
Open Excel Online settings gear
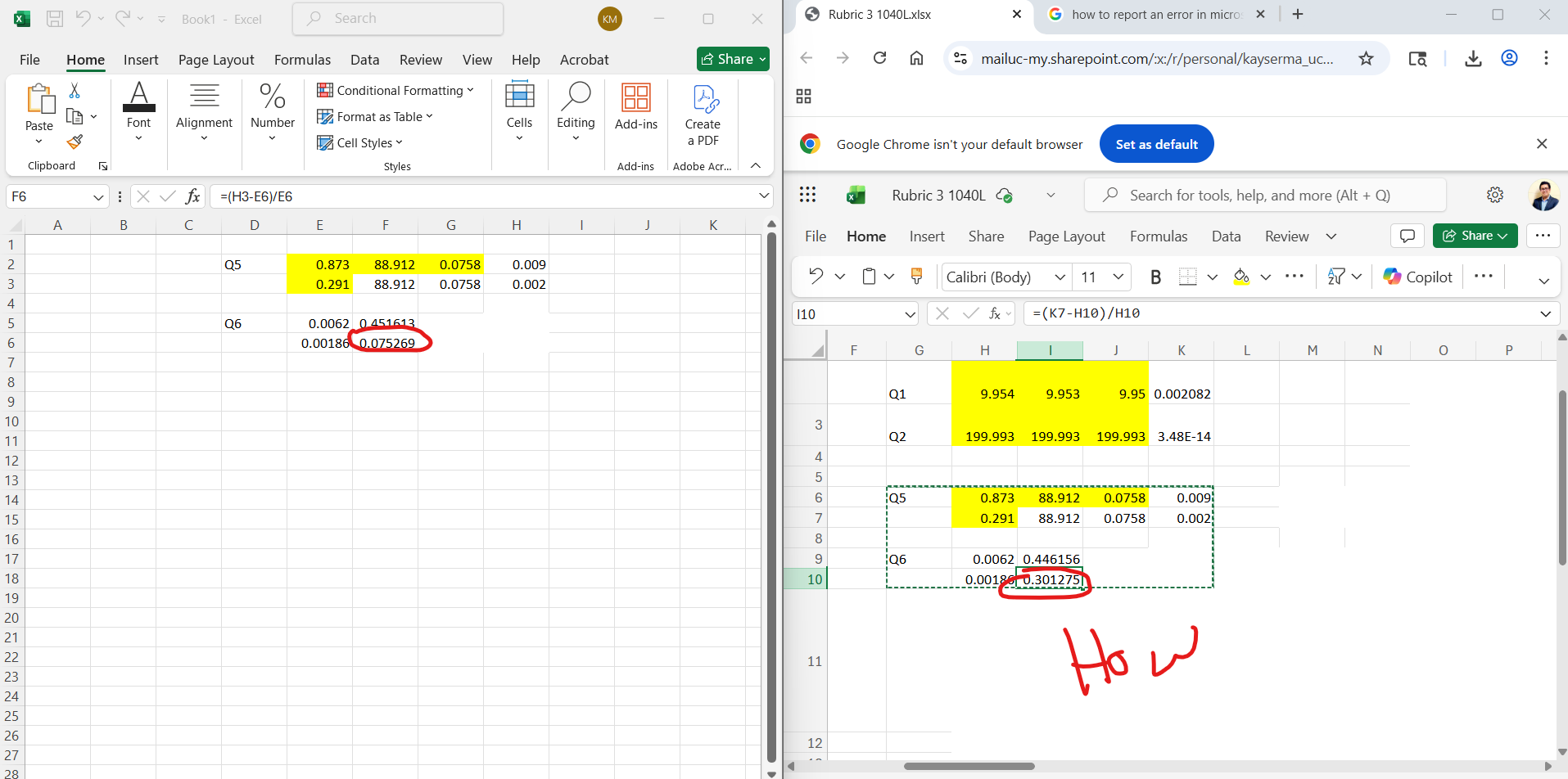point(1495,195)
